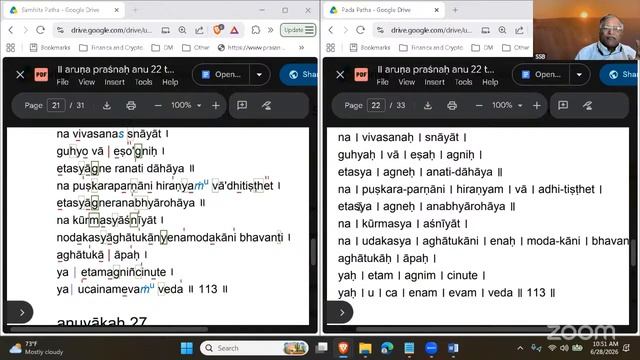Close the right PDF preview

340,74
